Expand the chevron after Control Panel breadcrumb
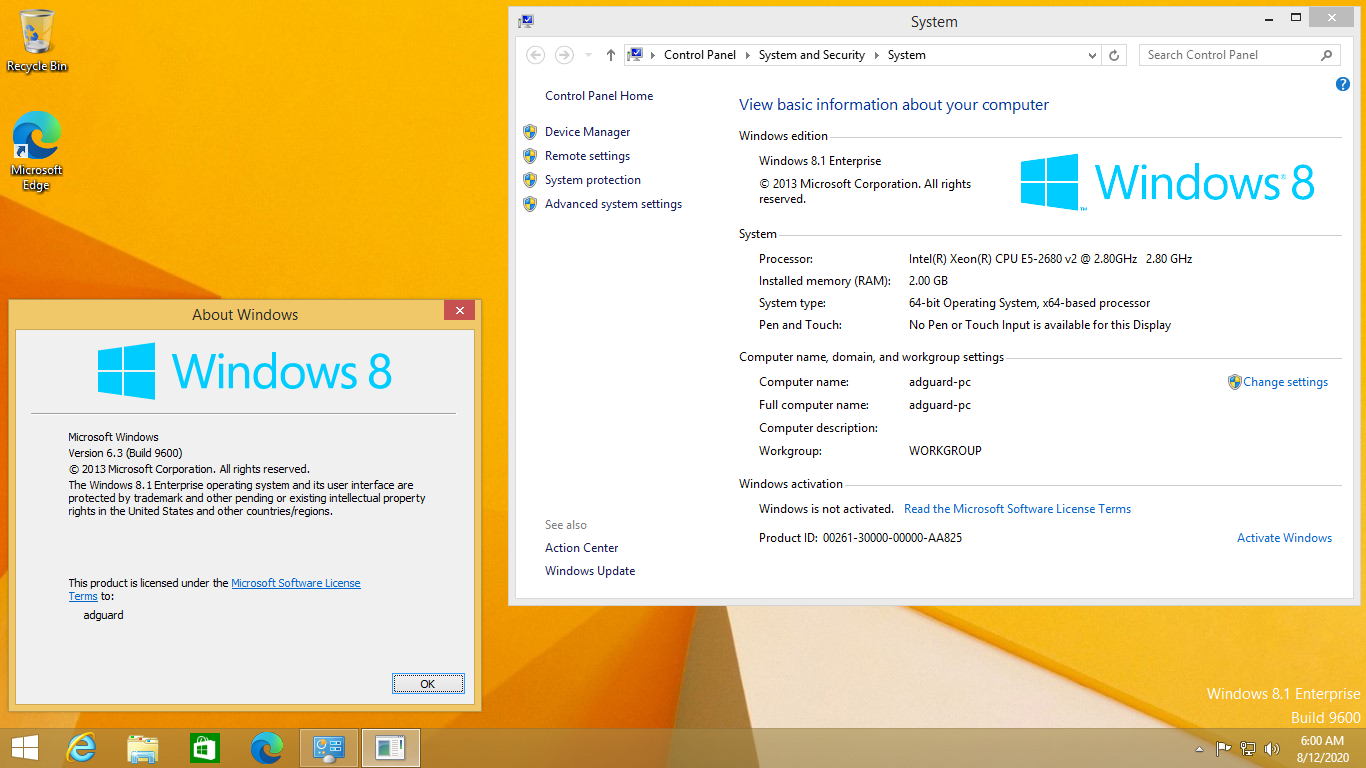1366x768 pixels. [x=747, y=55]
